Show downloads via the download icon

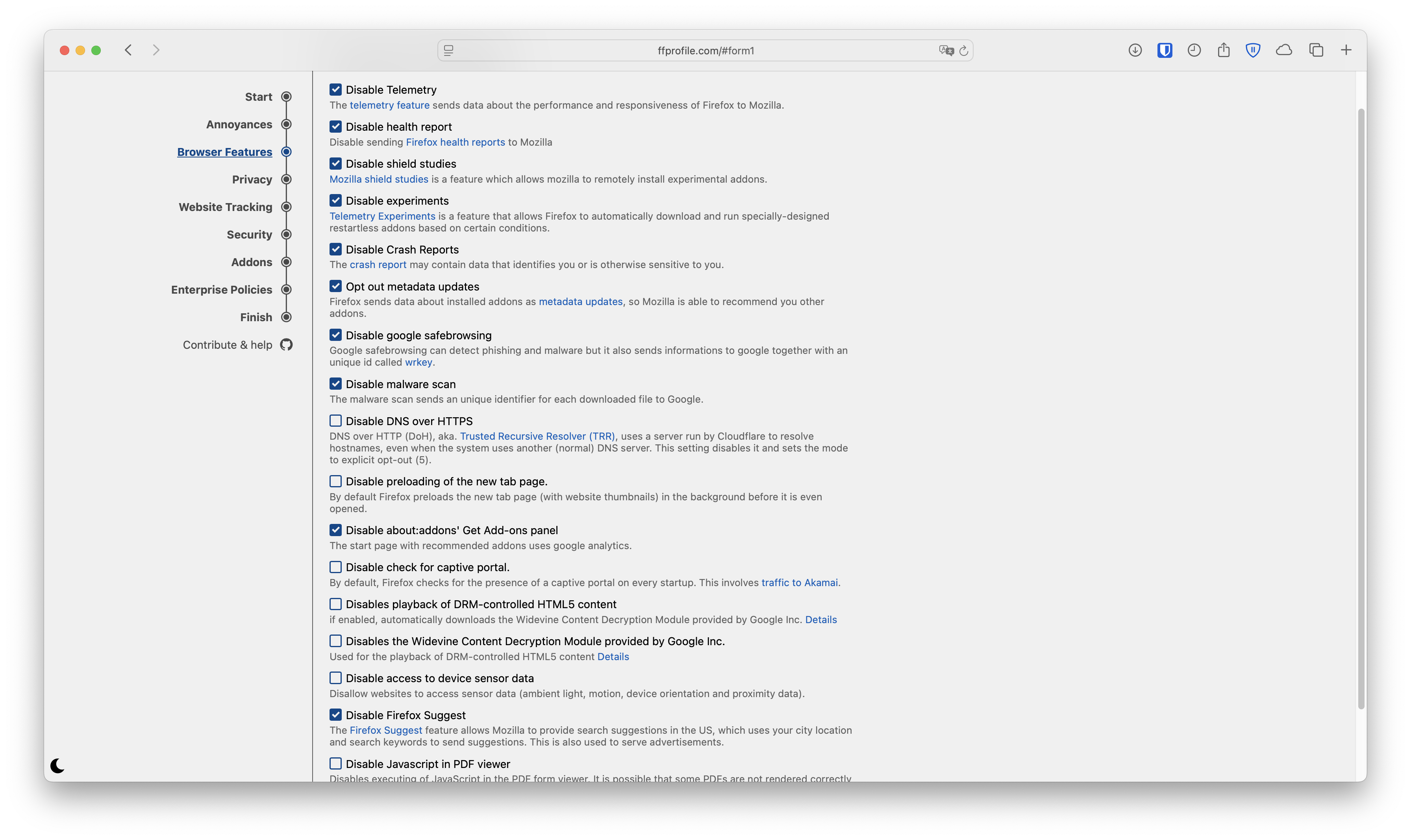[x=1135, y=50]
